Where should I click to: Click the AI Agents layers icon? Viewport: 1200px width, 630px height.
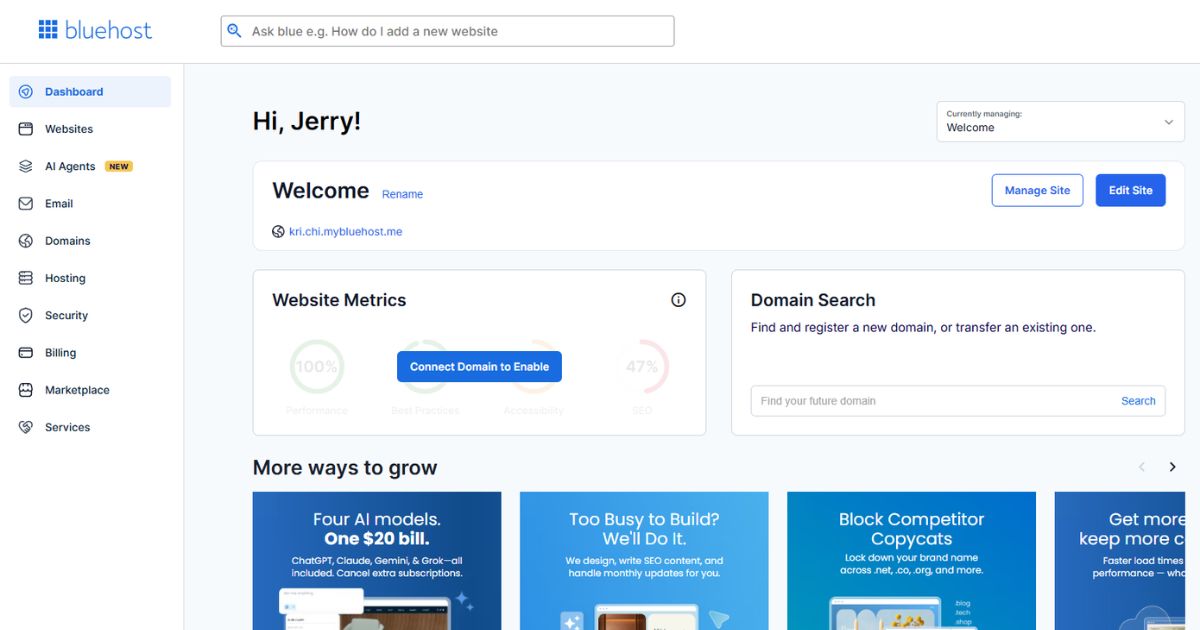pyautogui.click(x=26, y=166)
